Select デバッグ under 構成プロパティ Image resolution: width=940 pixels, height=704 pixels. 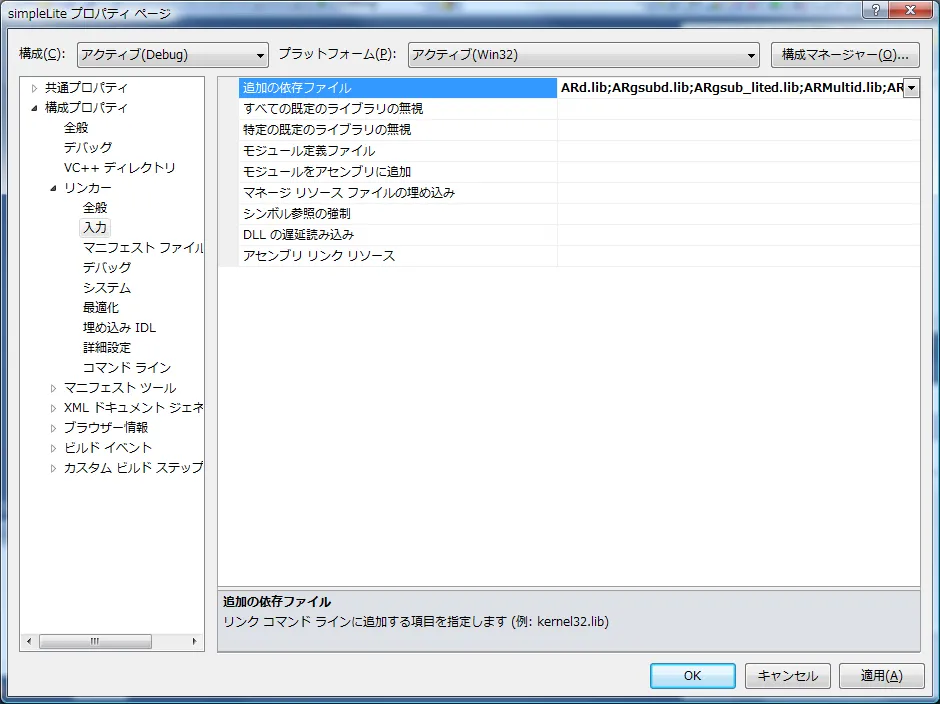88,148
